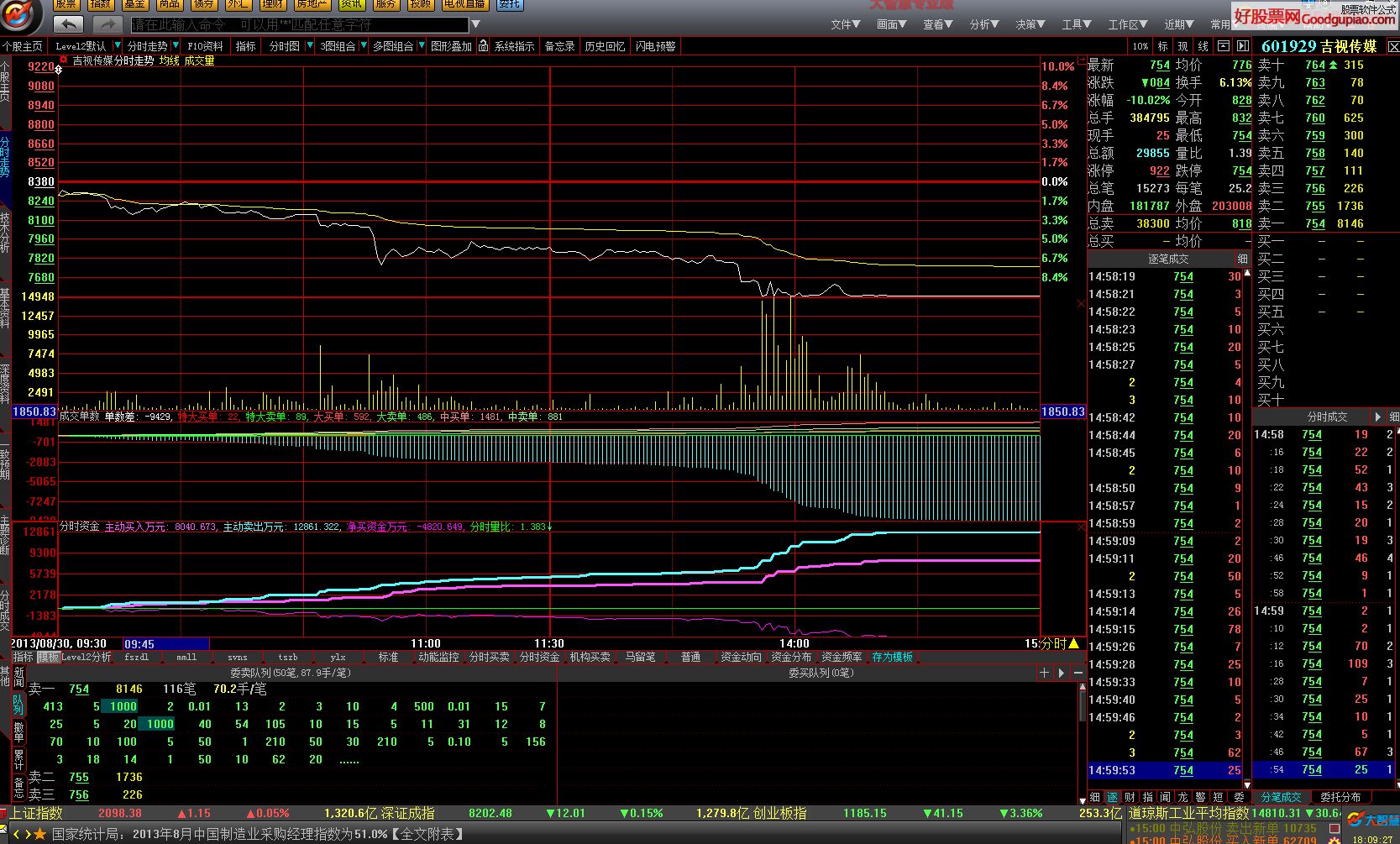1400x844 pixels.
Task: Go back with the left arrow button
Action: (x=68, y=24)
